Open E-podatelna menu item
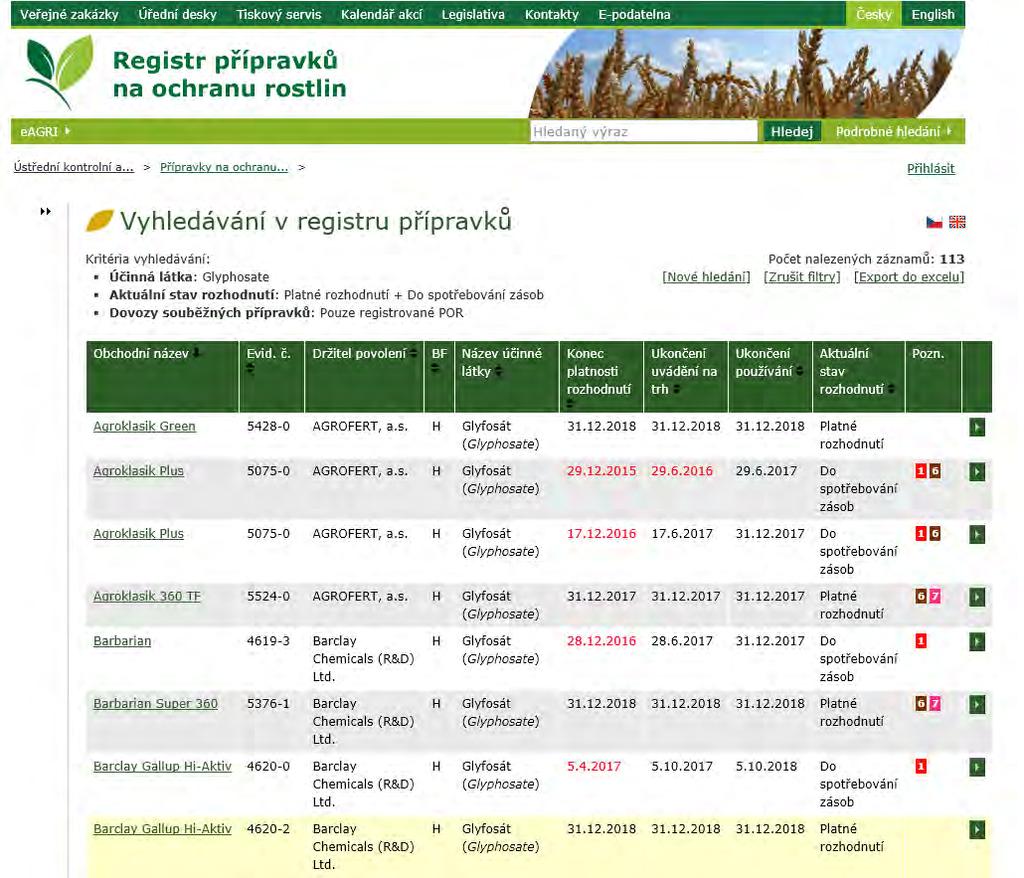Screen dimensions: 1024x878 [634, 14]
